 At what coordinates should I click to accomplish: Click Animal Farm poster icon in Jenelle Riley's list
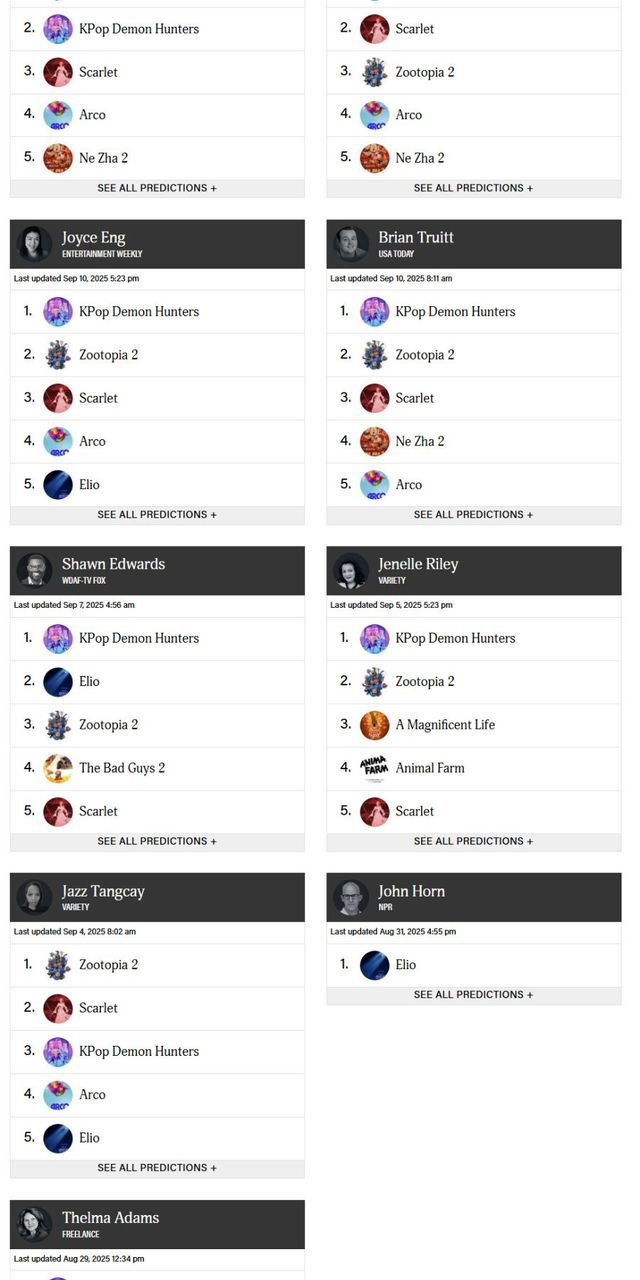click(x=374, y=768)
